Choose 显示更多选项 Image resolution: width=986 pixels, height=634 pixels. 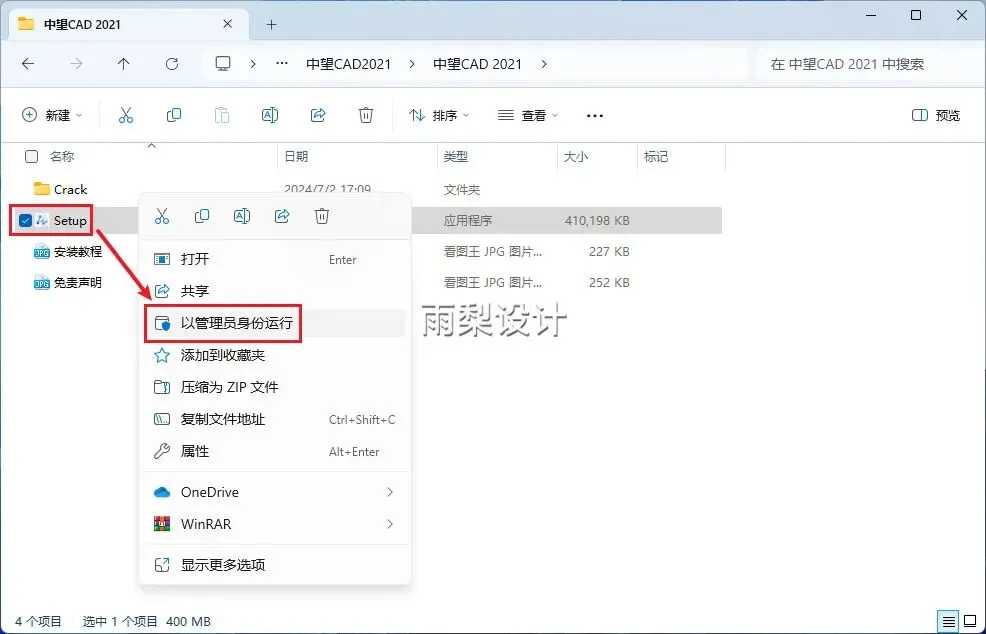tap(275, 565)
